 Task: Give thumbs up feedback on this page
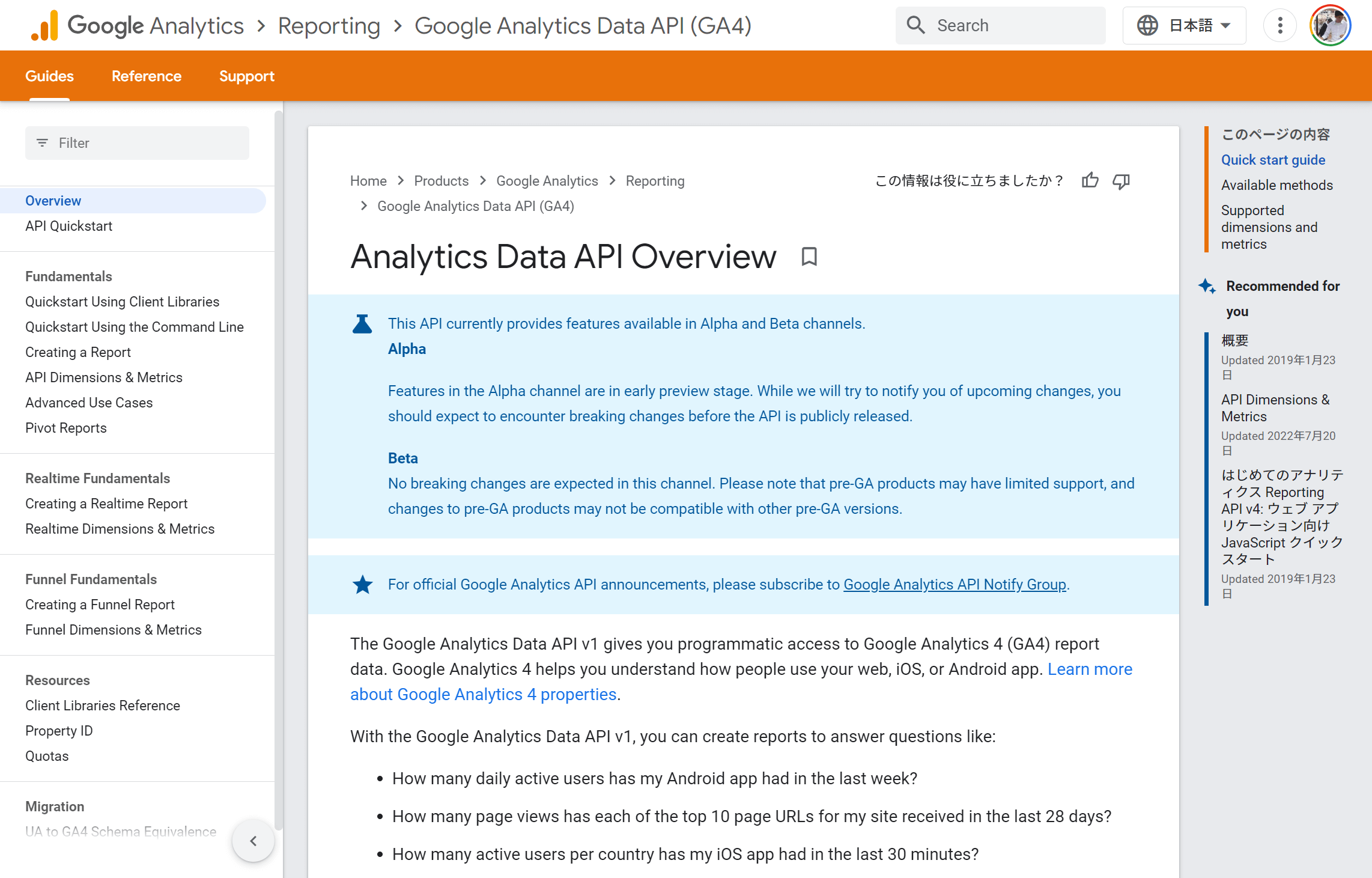point(1090,180)
